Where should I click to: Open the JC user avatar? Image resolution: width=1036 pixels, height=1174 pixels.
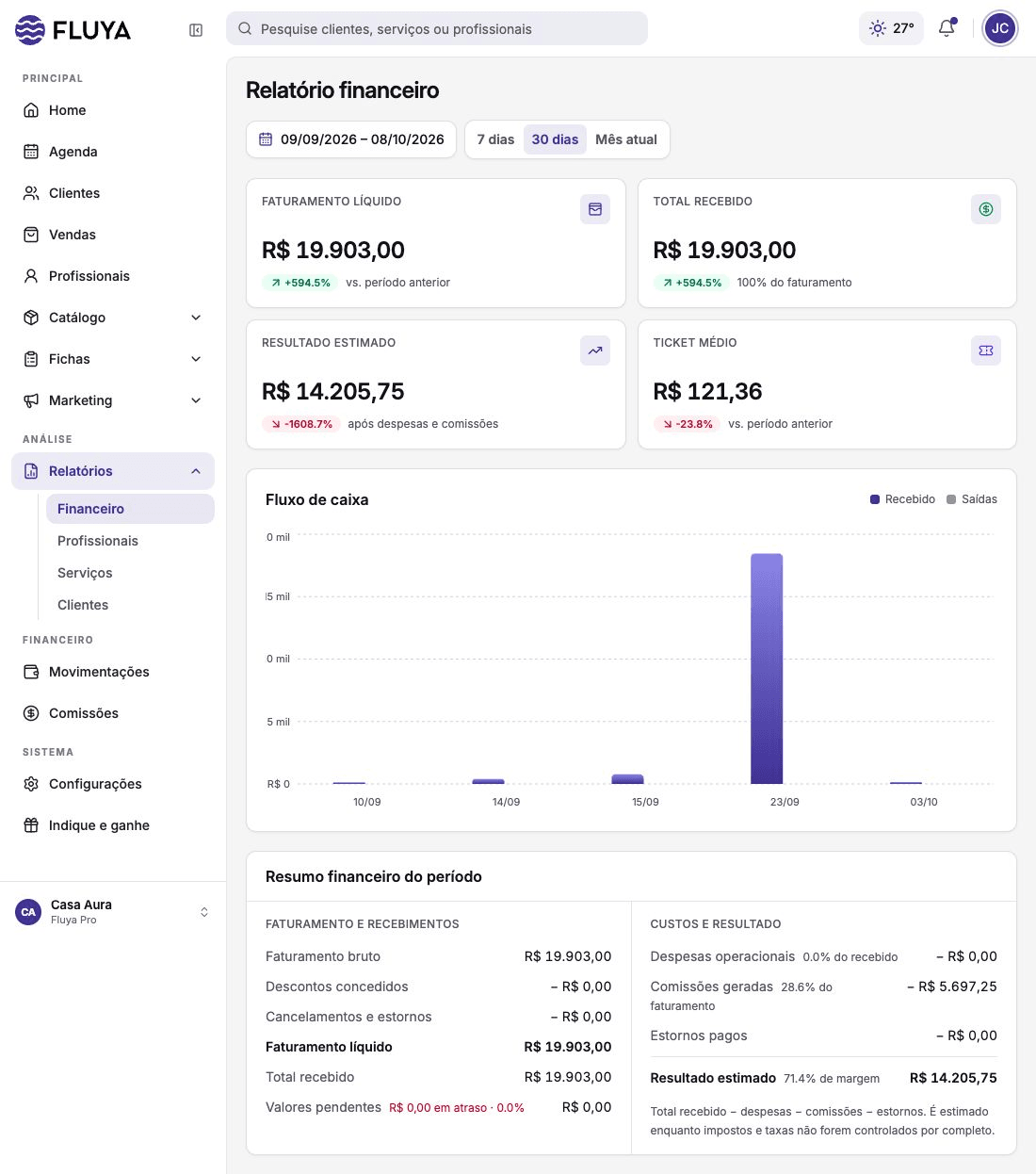coord(1000,28)
